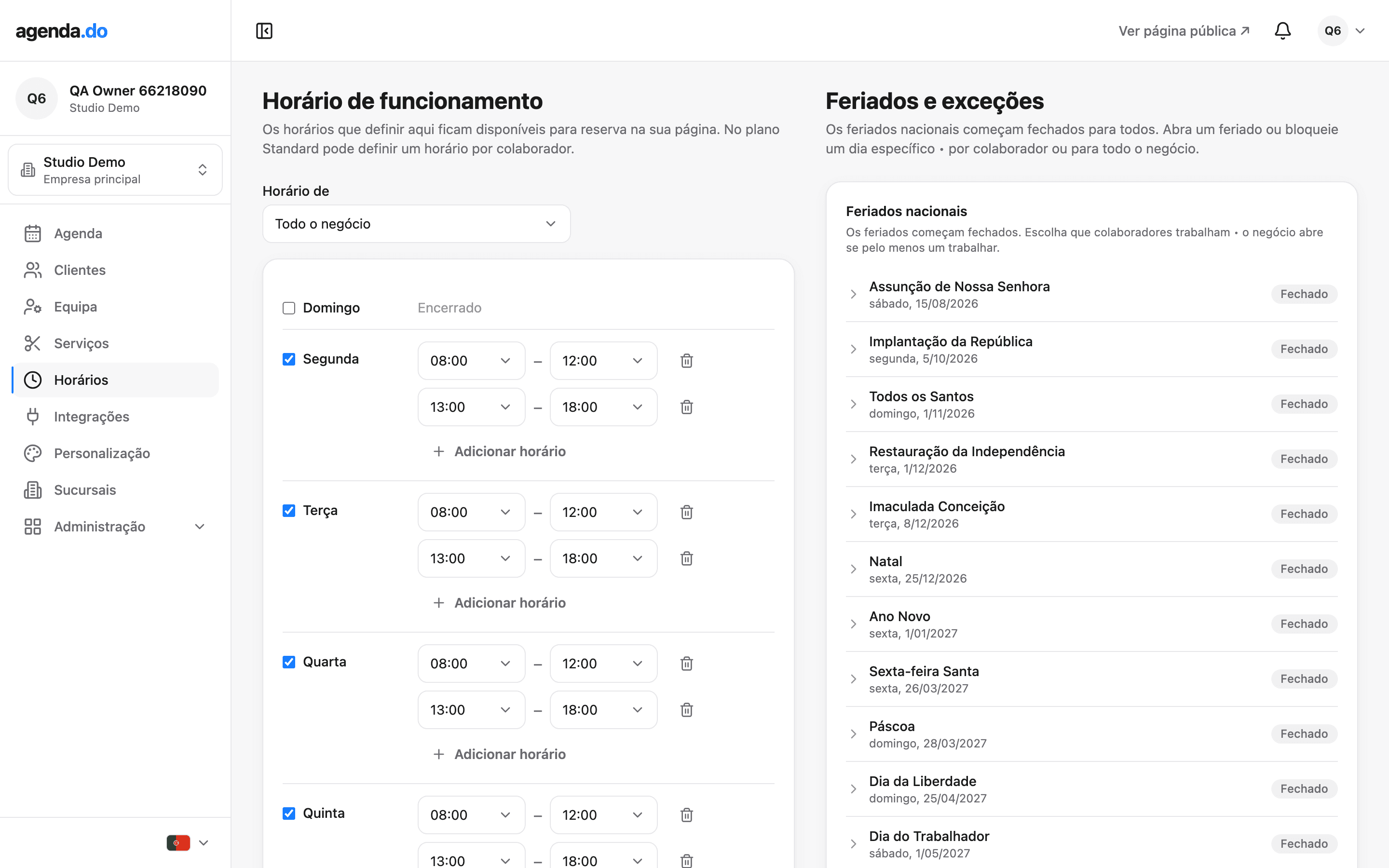Click Fechado badge for Todos os Santos

[1304, 404]
